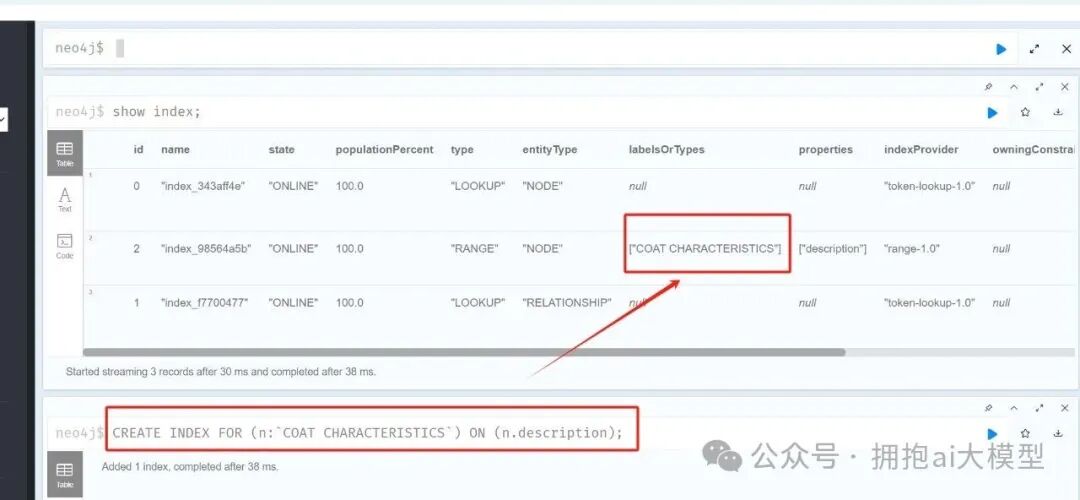Image resolution: width=1080 pixels, height=500 pixels.
Task: Expand the top editor to fullscreen
Action: click(x=1034, y=49)
